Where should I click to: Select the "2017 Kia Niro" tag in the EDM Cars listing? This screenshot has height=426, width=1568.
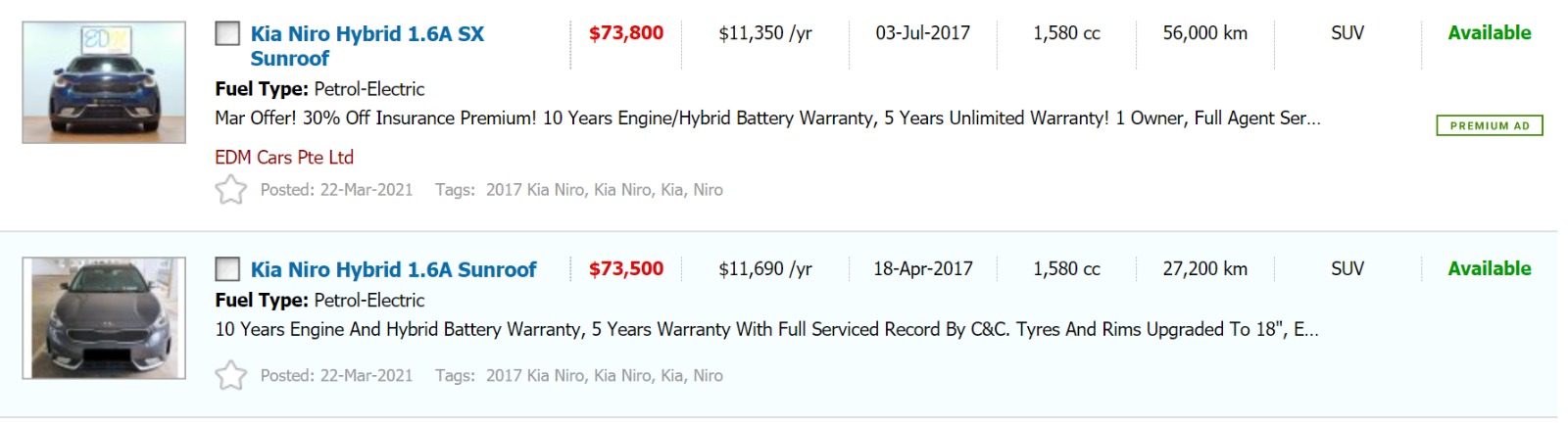click(x=536, y=190)
